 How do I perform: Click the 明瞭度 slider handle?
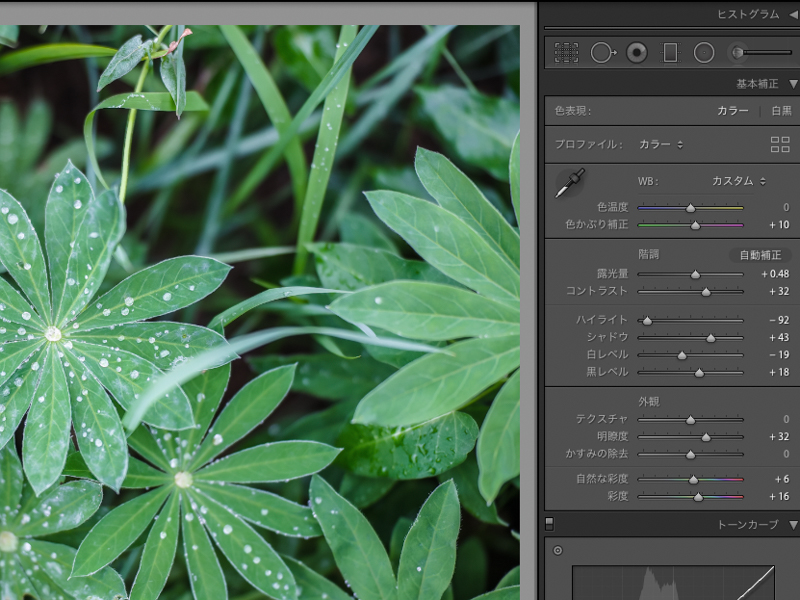coord(706,437)
